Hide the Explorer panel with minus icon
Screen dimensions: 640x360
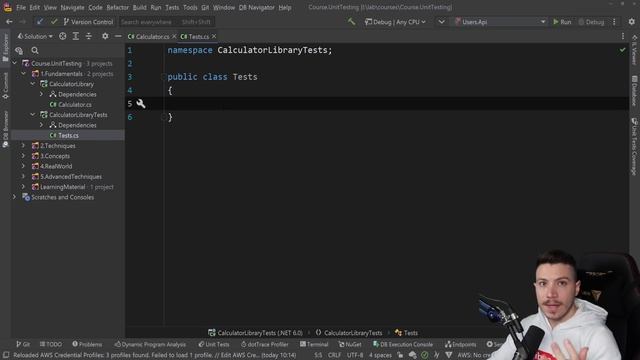(118, 36)
